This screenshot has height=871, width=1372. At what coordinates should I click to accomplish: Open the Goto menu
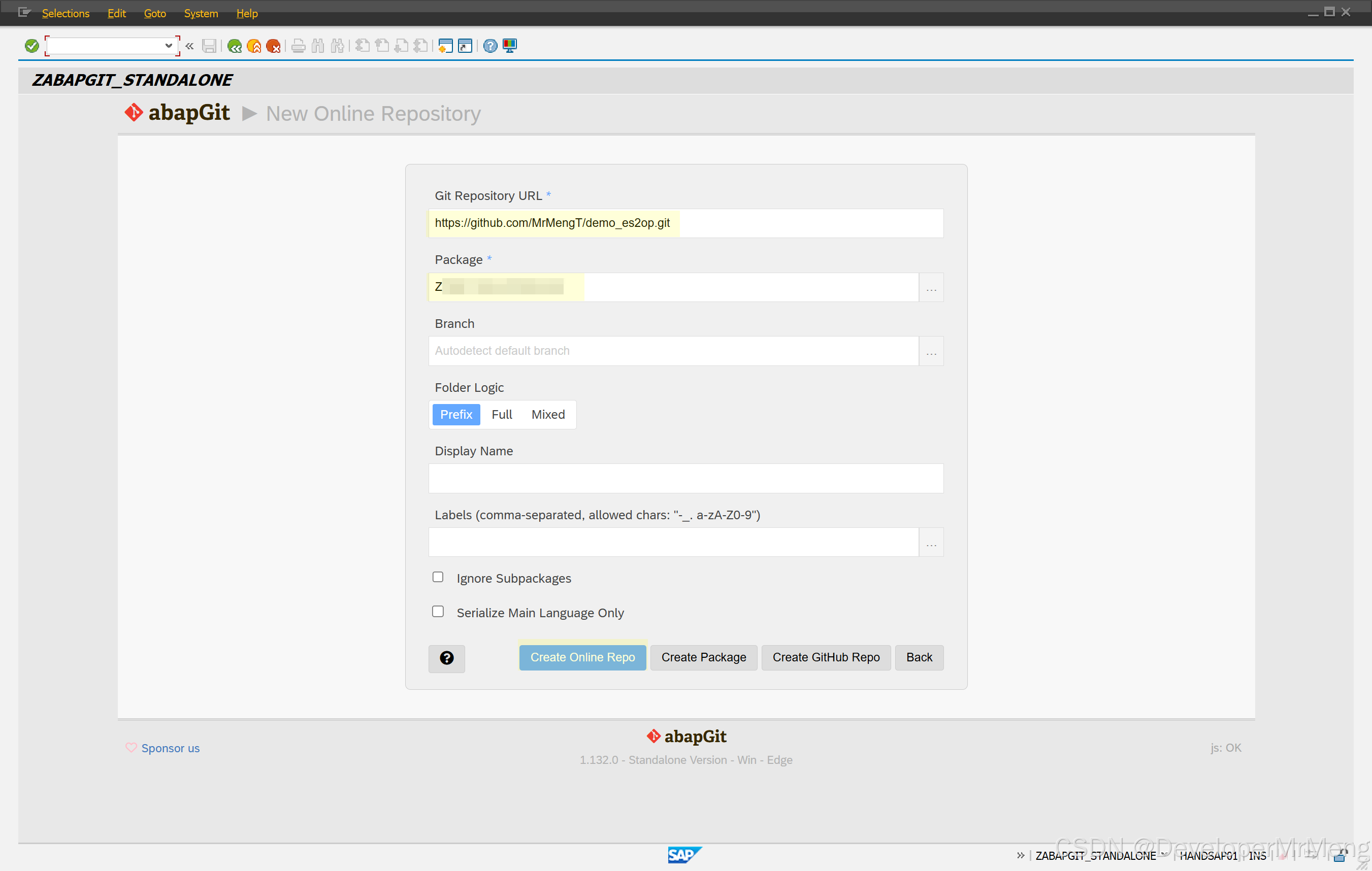[154, 13]
